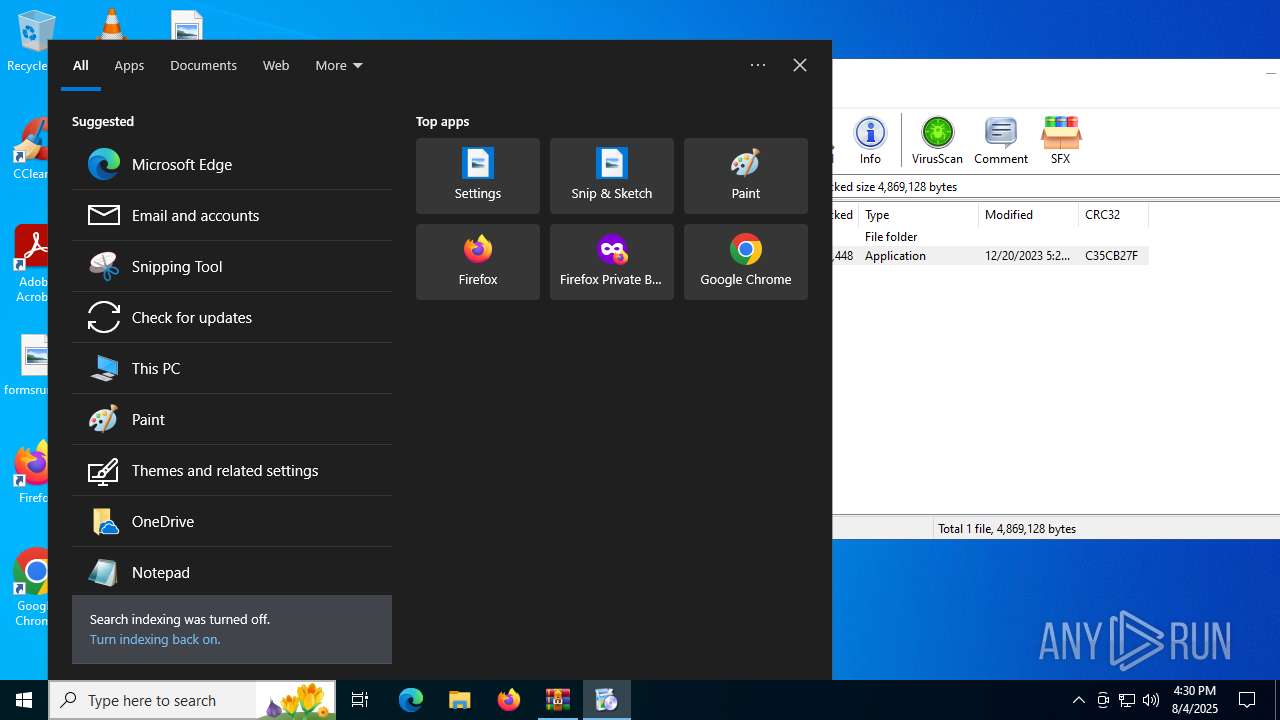Open network status in system tray
1280x720 pixels.
pos(1127,700)
